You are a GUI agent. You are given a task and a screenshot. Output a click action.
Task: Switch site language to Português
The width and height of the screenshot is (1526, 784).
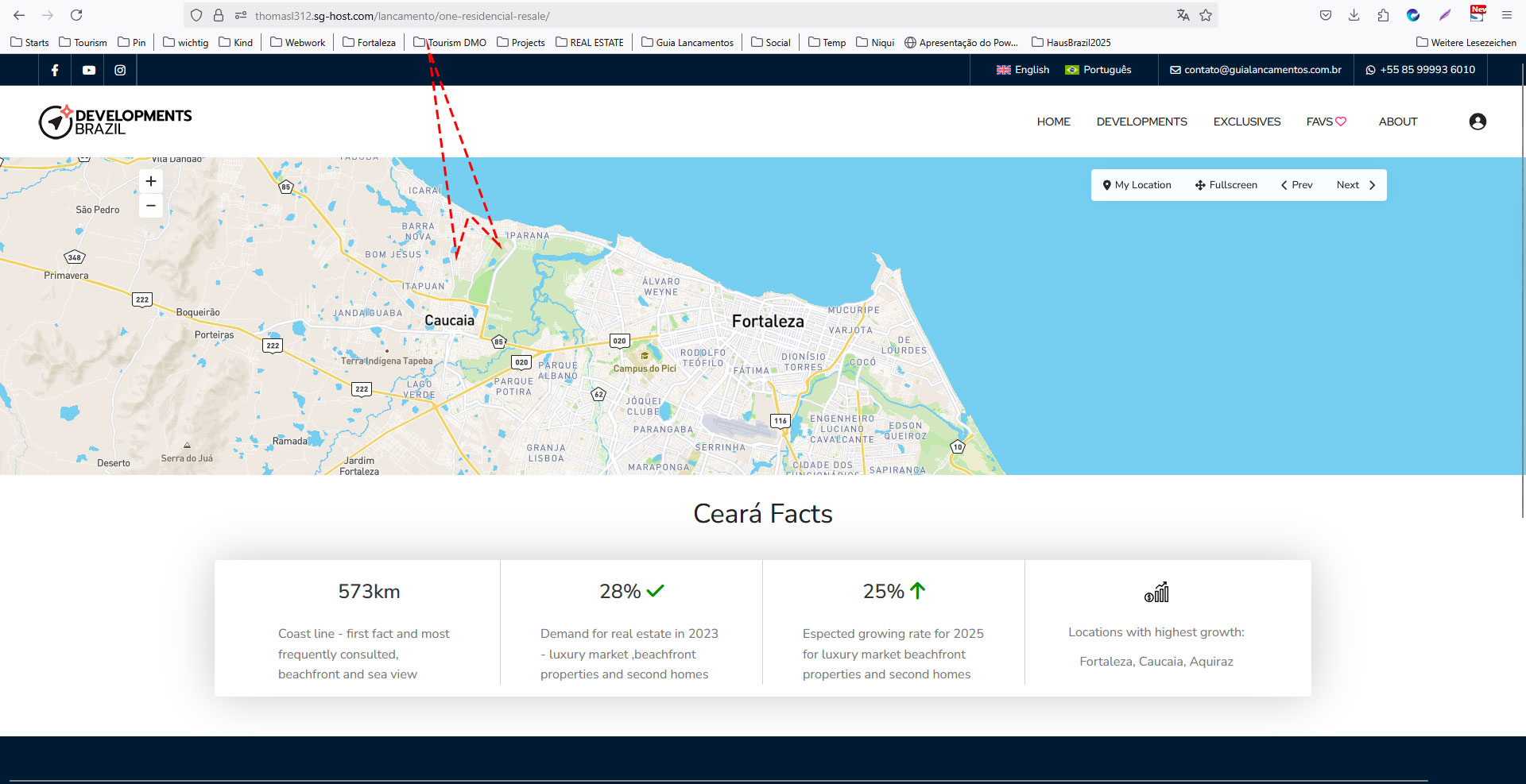tap(1098, 70)
